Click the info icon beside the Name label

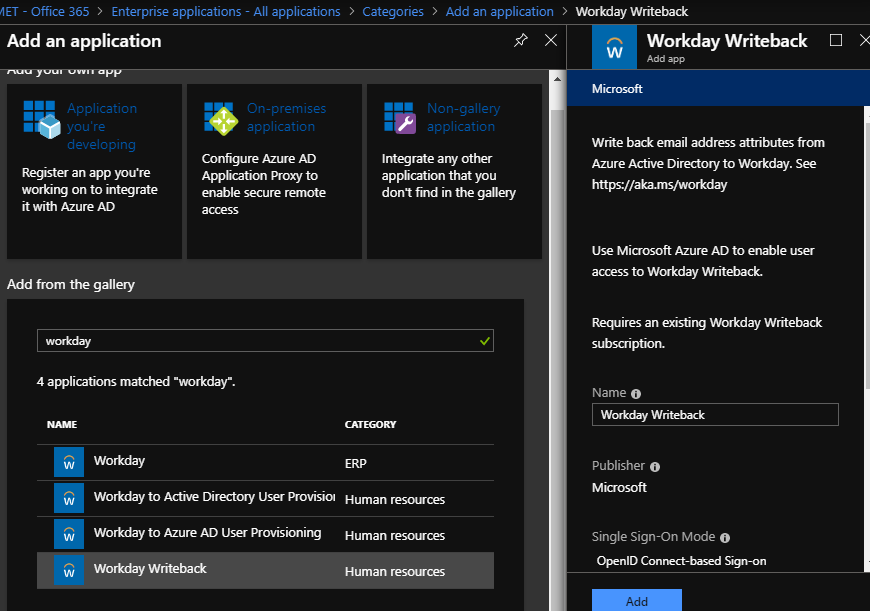[636, 394]
